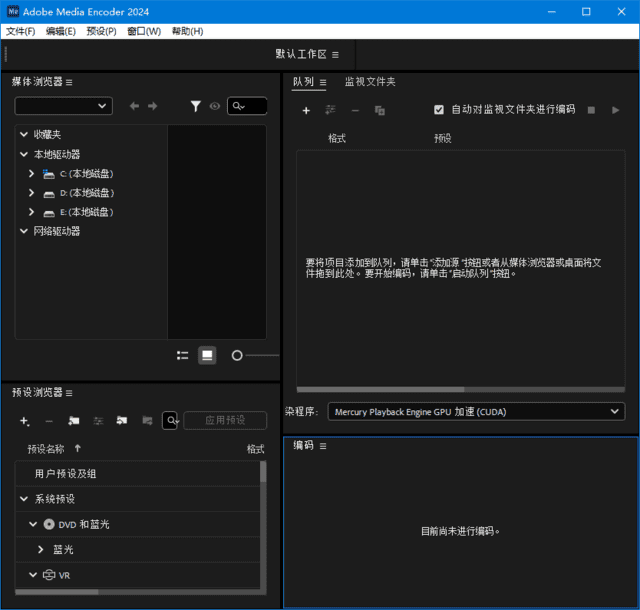The width and height of the screenshot is (640, 610).
Task: Uncheck auto-encode watch folders checkbox
Action: (439, 110)
